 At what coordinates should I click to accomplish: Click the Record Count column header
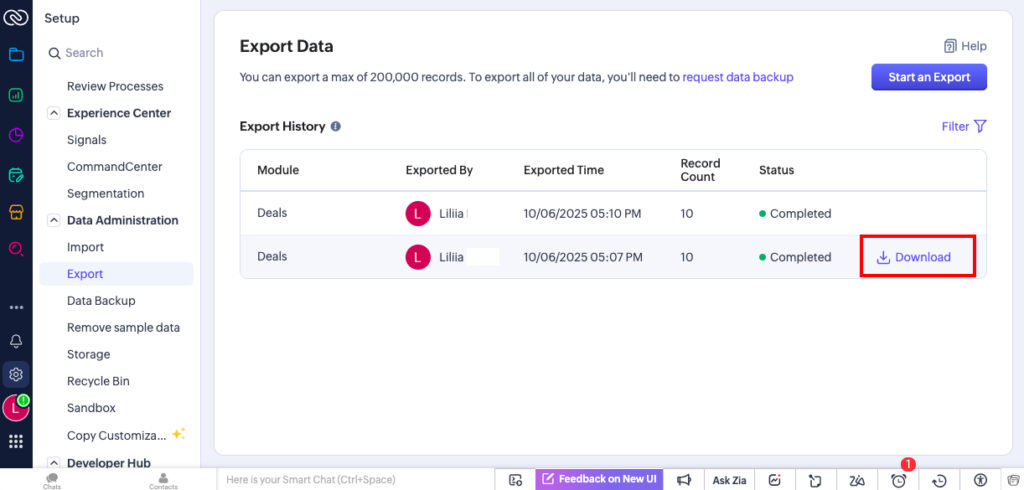point(700,170)
